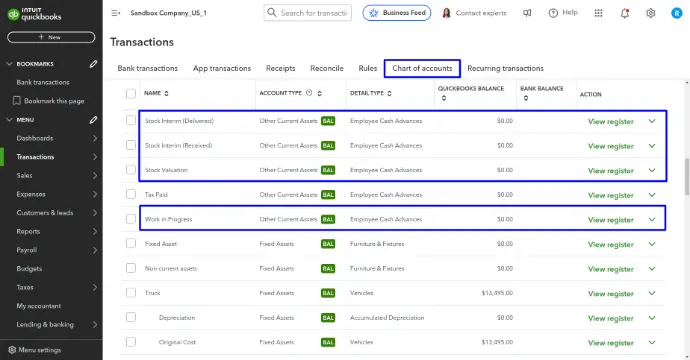Click the Business Feed button
Viewport: 690px width, 360px height.
tap(397, 13)
